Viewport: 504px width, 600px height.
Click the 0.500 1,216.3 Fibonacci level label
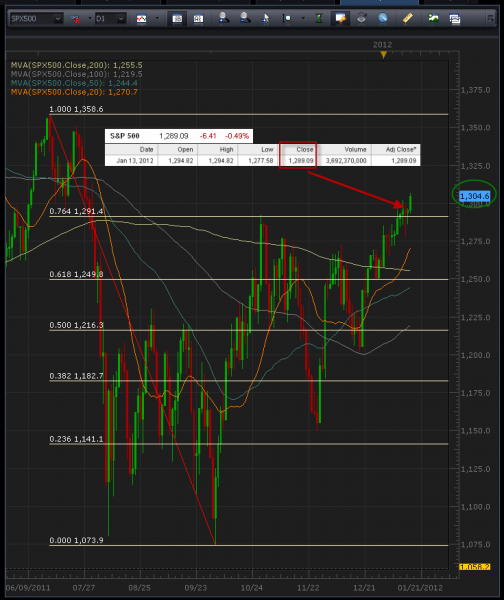[76, 325]
